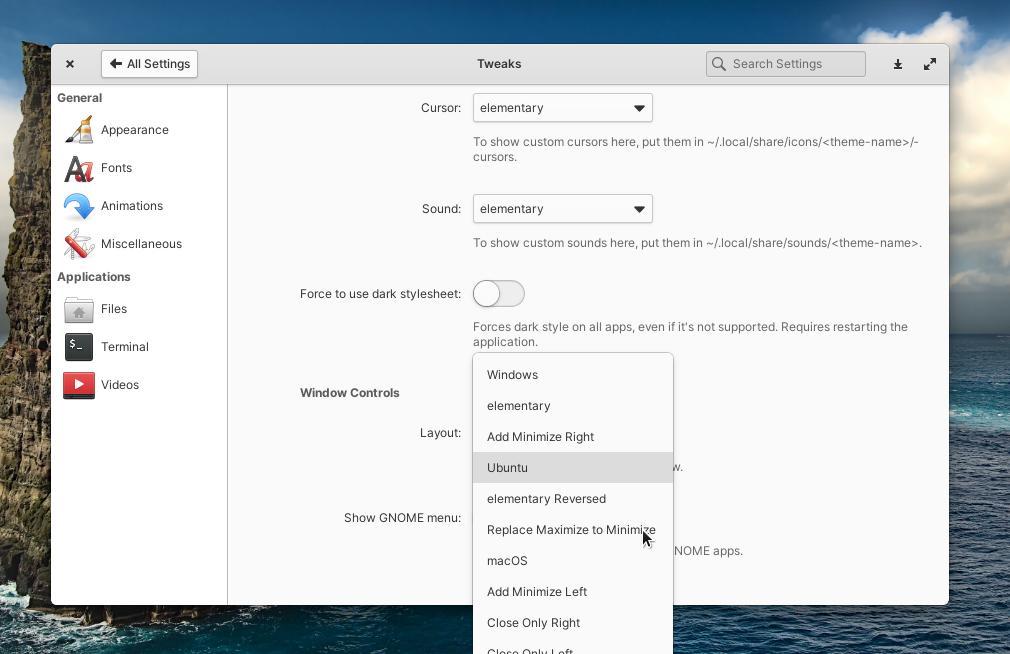Open the Appearance settings panel
Screen dimensions: 1010x654
pyautogui.click(x=79, y=129)
